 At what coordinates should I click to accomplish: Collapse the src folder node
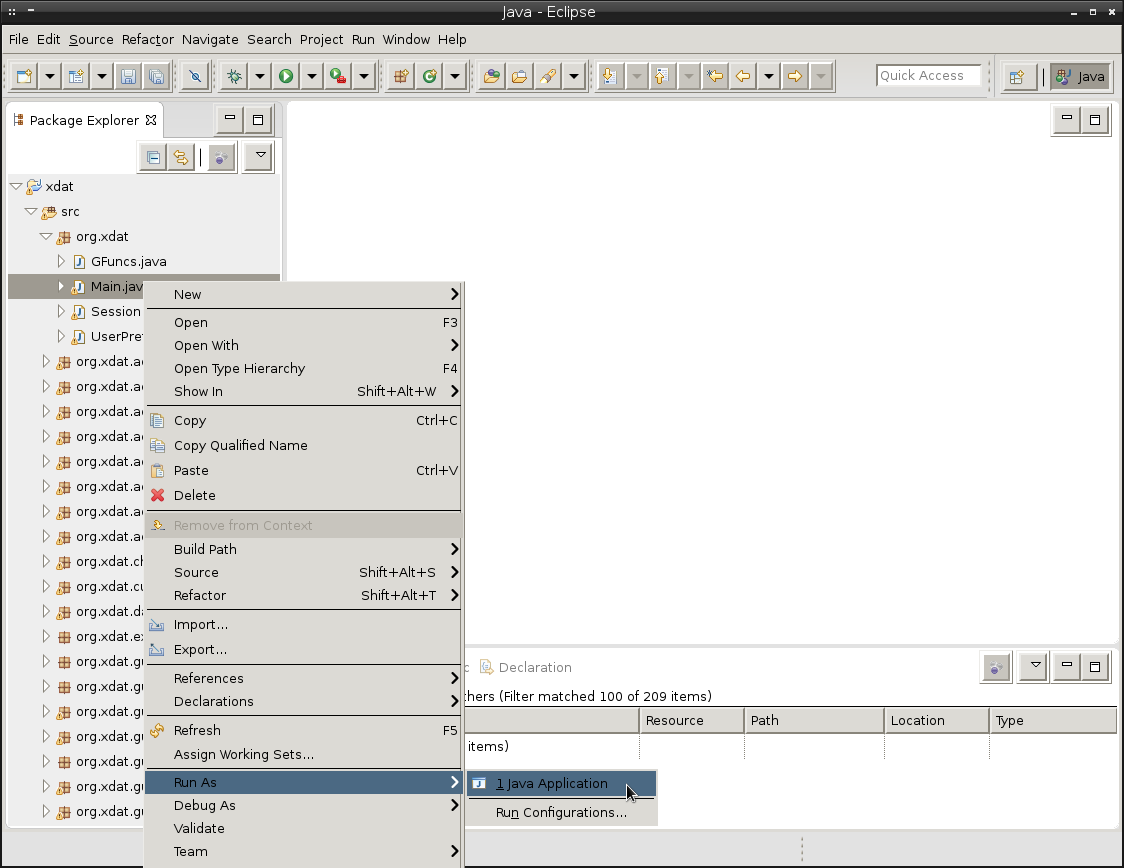[x=31, y=211]
